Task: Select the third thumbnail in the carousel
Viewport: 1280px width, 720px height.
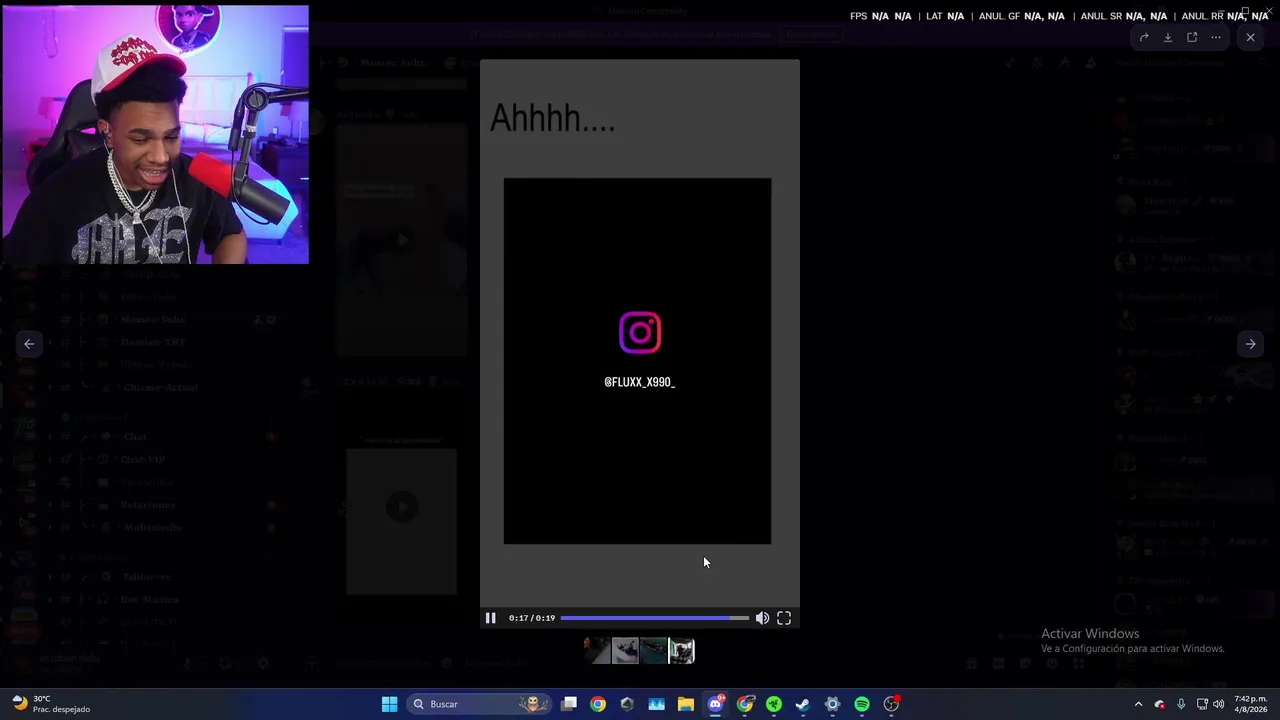Action: coord(653,651)
